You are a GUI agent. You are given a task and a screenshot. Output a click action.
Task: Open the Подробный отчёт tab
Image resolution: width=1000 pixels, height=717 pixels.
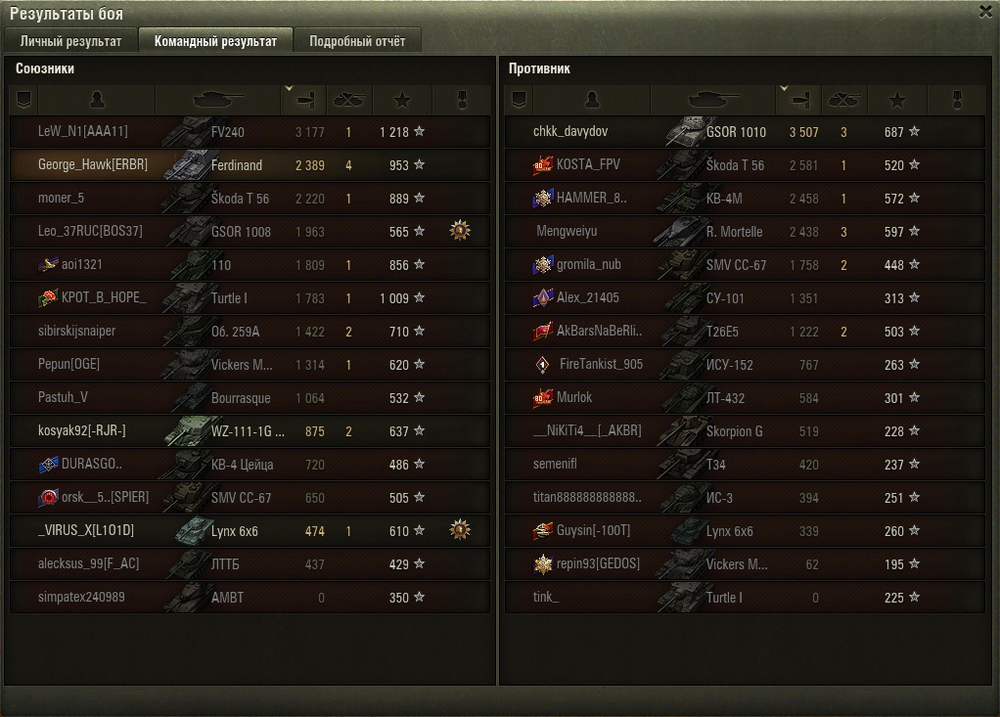pyautogui.click(x=357, y=41)
